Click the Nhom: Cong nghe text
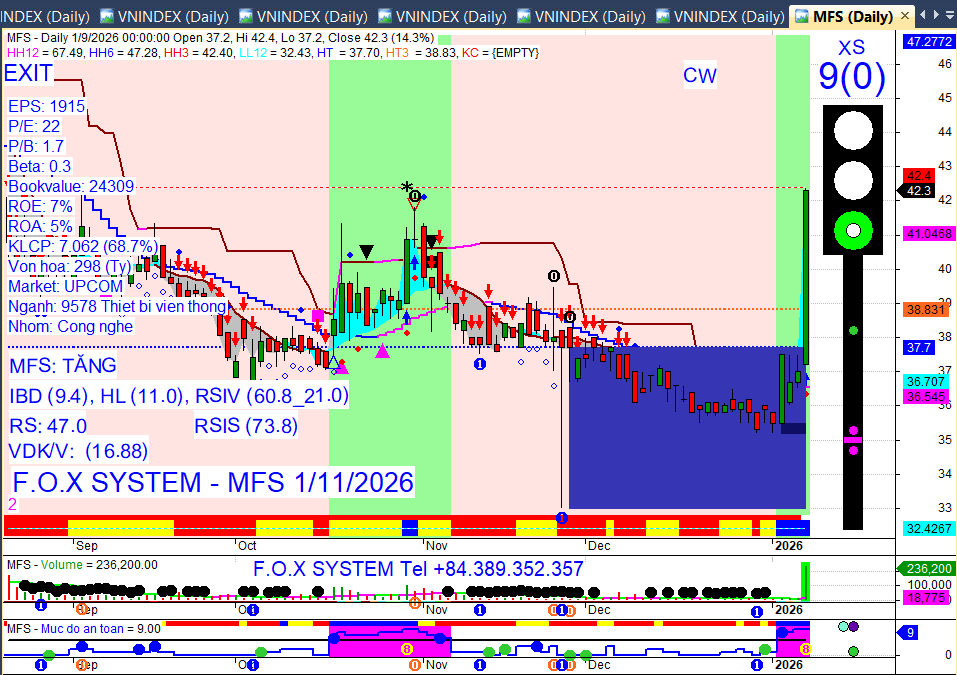This screenshot has width=957, height=675. point(70,326)
